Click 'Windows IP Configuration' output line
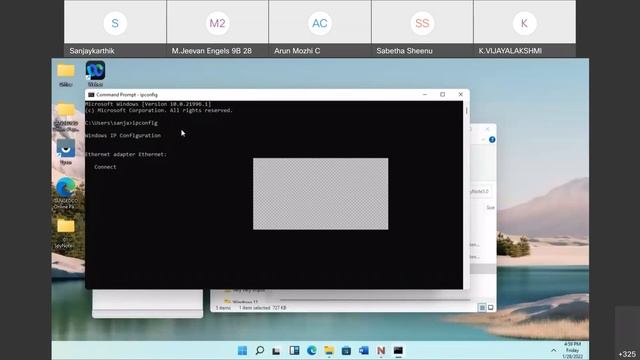The image size is (640, 360). [123, 136]
